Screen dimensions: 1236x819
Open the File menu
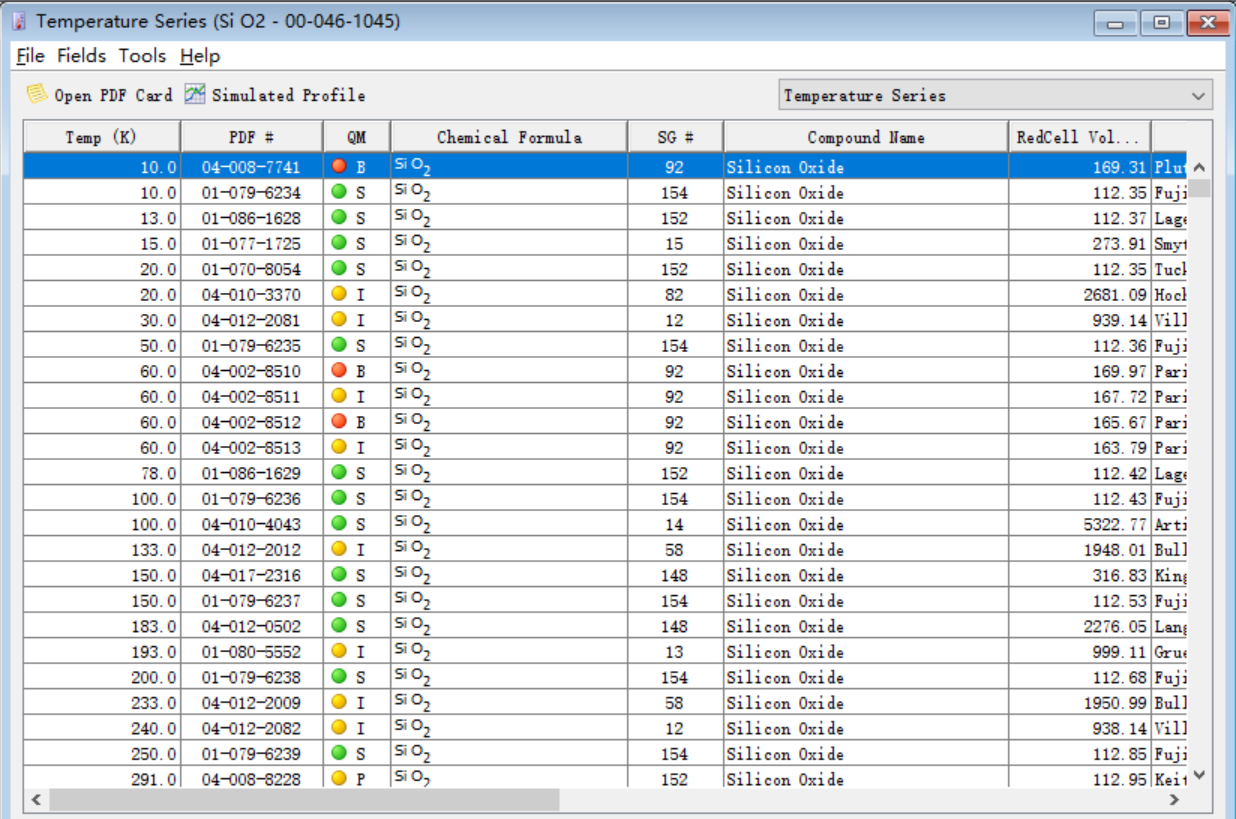(30, 56)
